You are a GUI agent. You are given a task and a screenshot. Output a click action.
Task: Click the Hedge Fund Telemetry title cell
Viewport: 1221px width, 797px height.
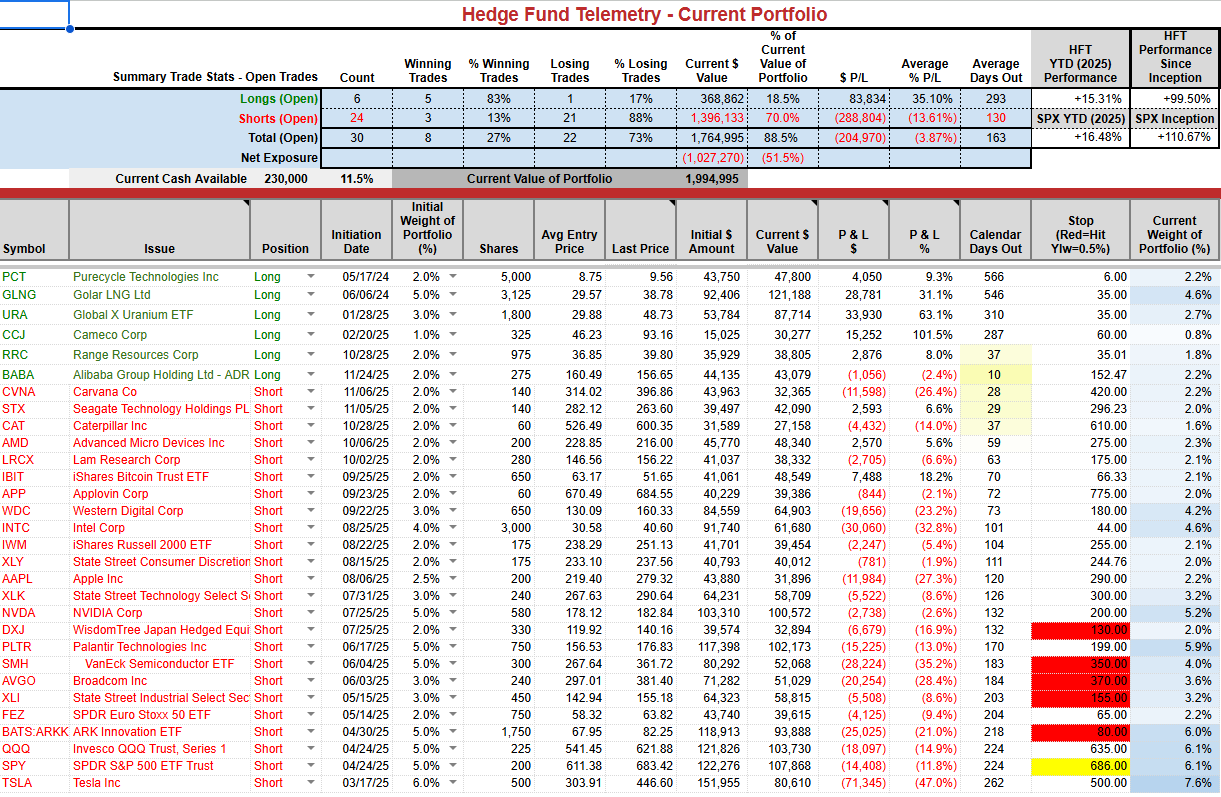click(644, 14)
